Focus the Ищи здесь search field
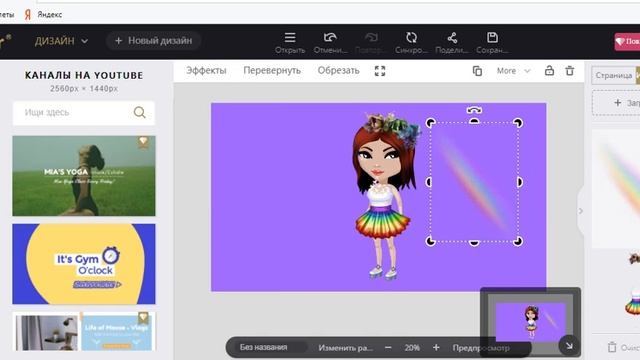Image resolution: width=640 pixels, height=360 pixels. click(x=84, y=113)
